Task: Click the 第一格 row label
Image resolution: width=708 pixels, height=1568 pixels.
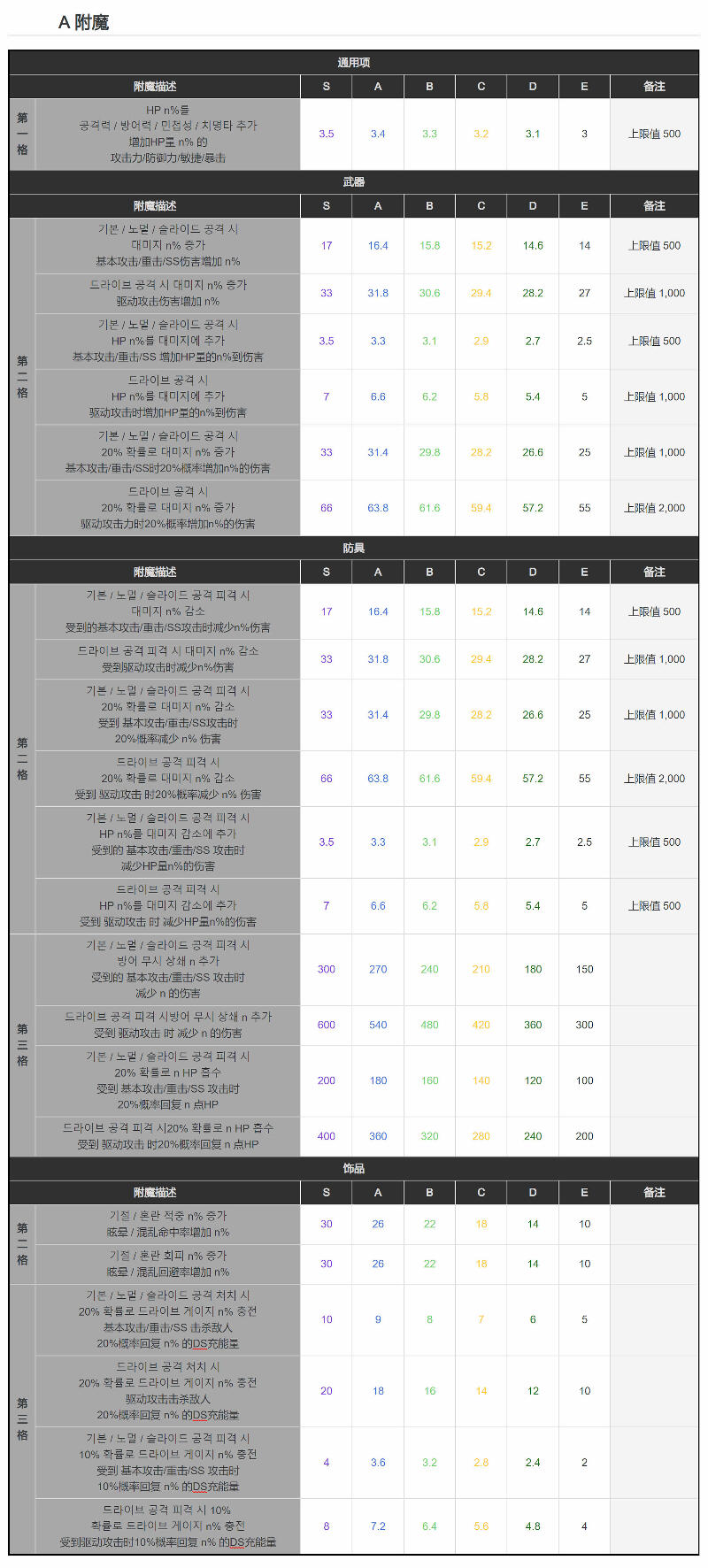Action: [x=22, y=134]
